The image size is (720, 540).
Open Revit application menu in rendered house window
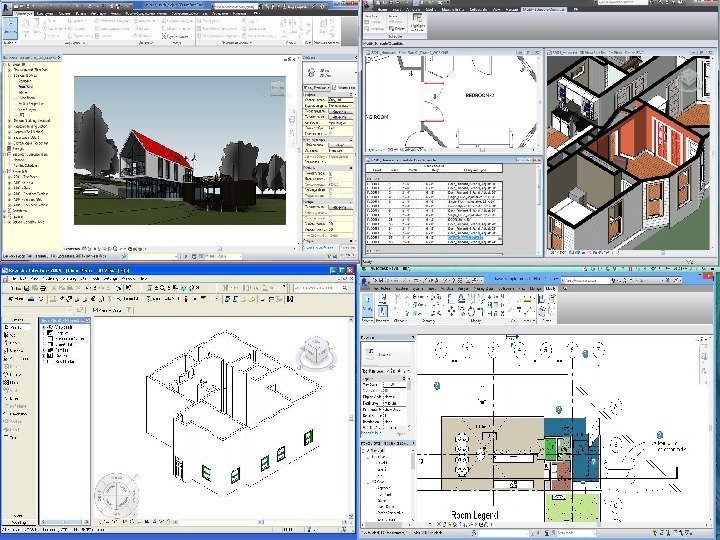[x=6, y=6]
